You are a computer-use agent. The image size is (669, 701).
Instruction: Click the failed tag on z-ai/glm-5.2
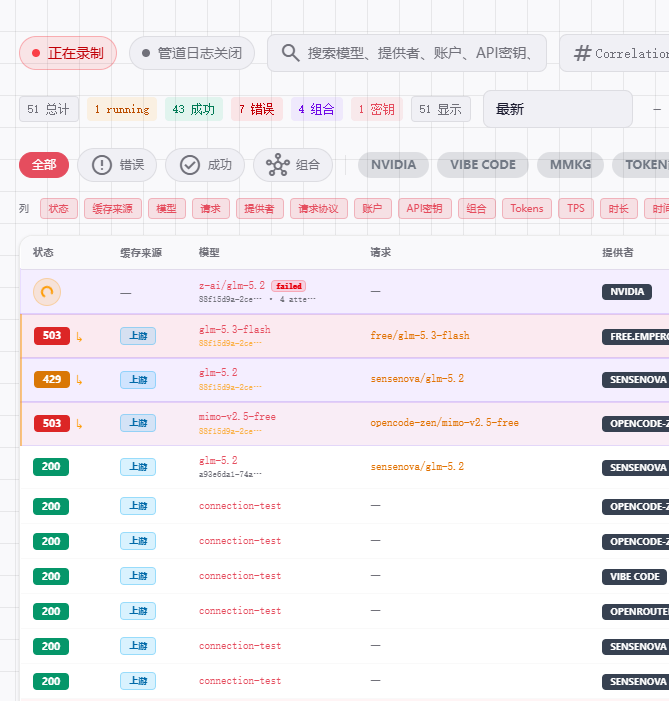pos(288,286)
